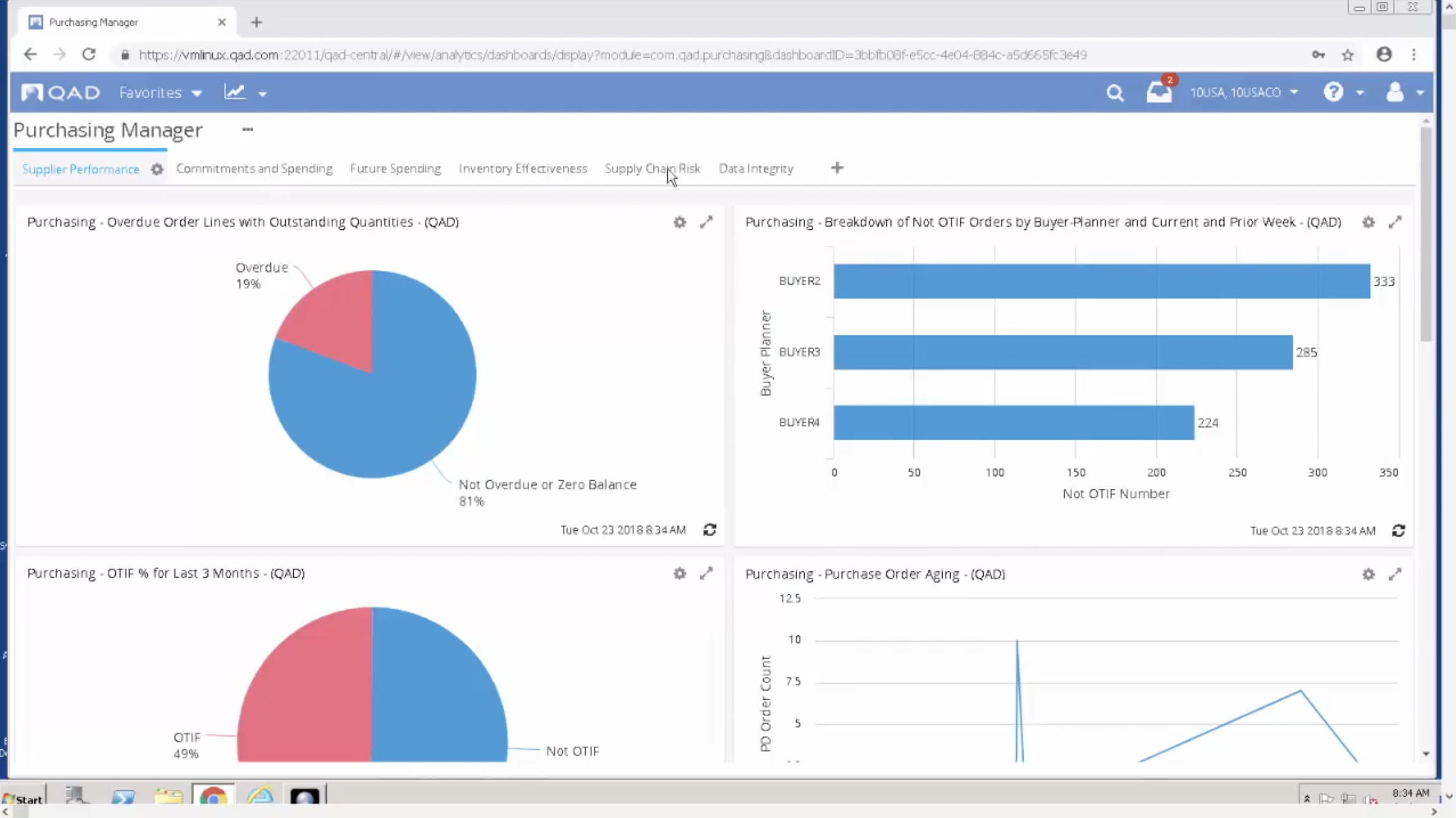Open more options beside Purchasing Manager title
1456x818 pixels.
[x=248, y=129]
